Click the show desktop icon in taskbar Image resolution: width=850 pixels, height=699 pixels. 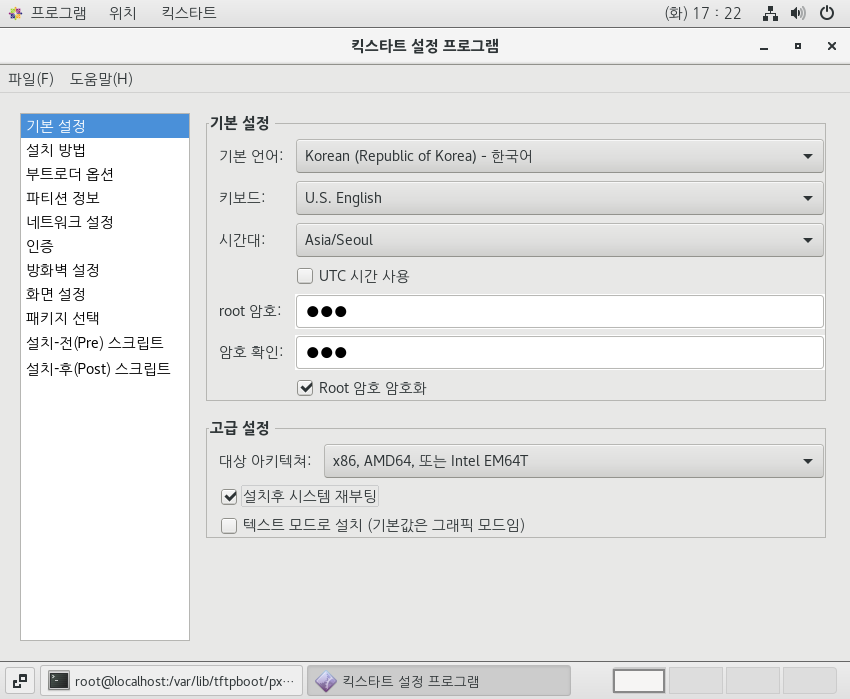(20, 681)
